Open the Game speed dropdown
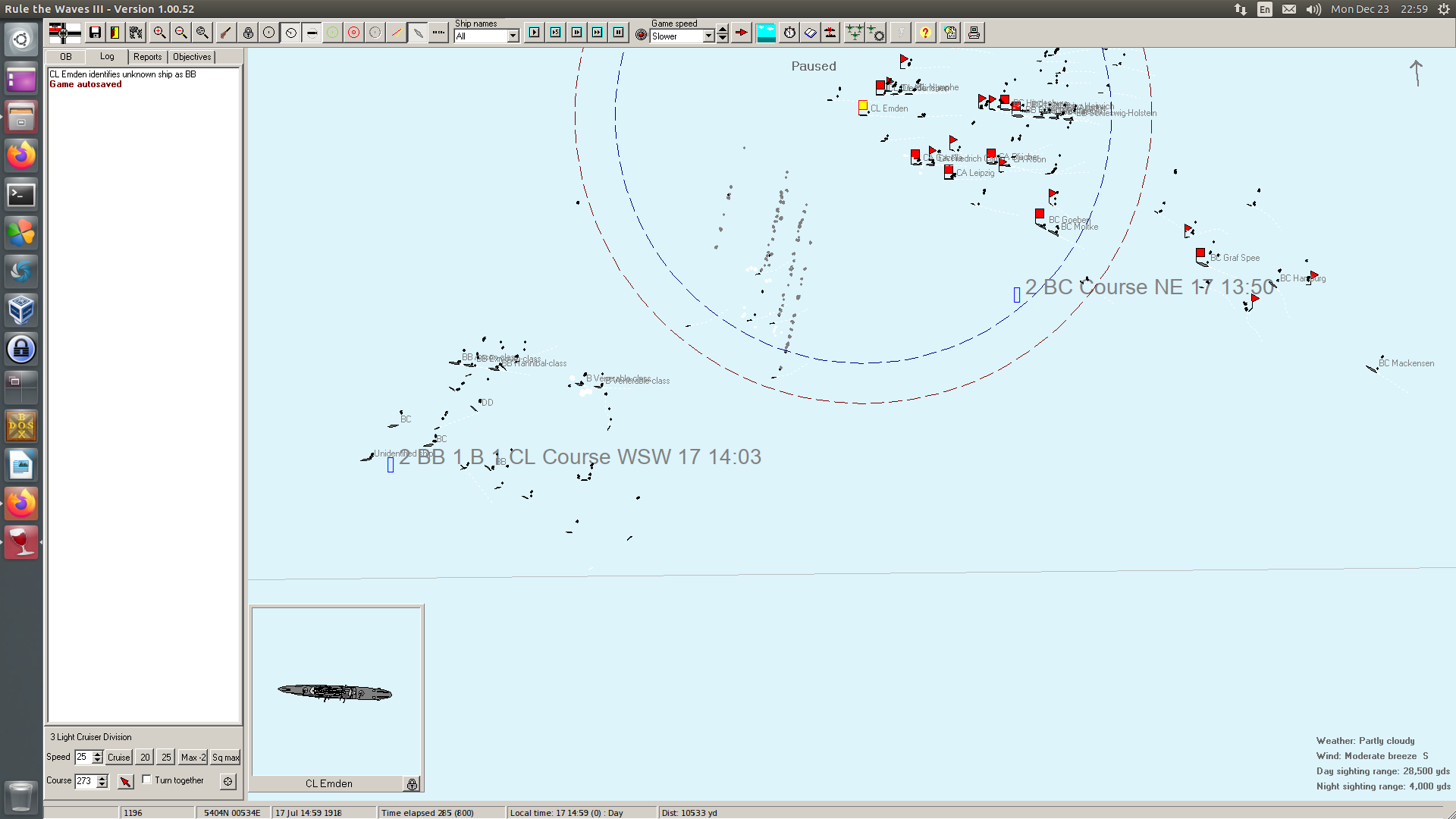 [x=708, y=36]
